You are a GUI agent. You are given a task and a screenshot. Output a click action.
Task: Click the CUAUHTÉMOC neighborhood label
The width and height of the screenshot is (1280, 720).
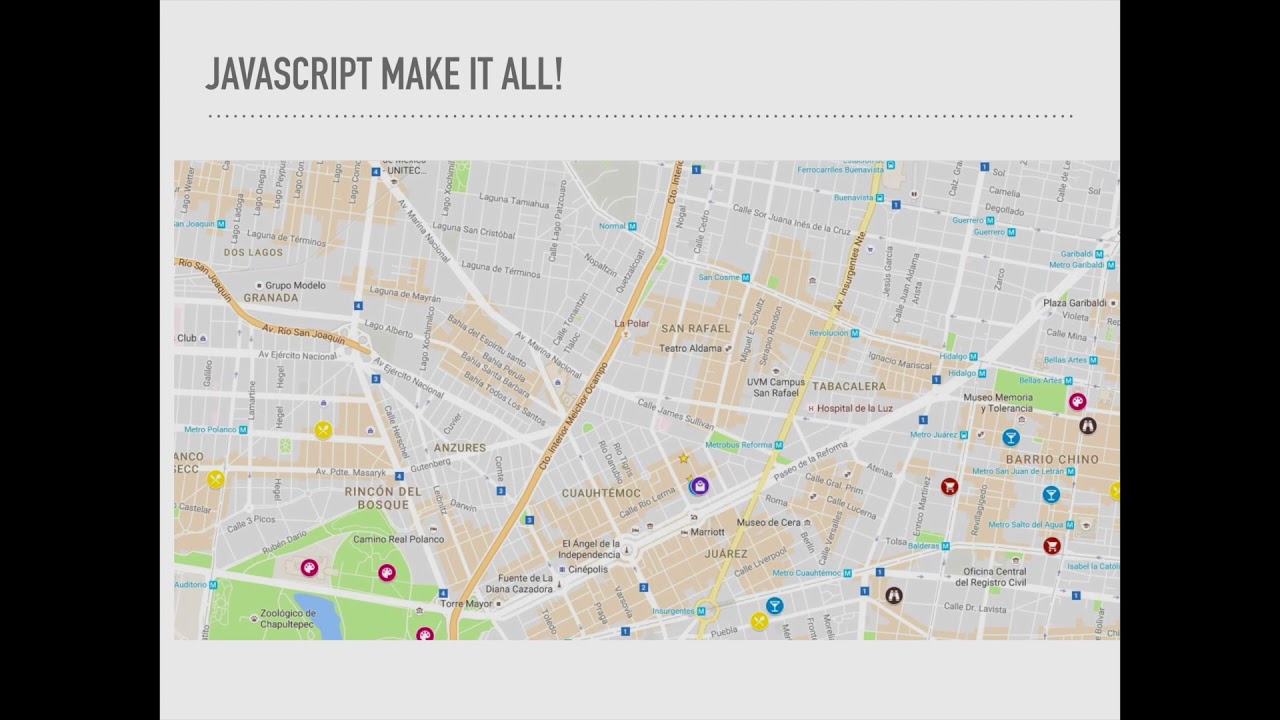[x=601, y=493]
